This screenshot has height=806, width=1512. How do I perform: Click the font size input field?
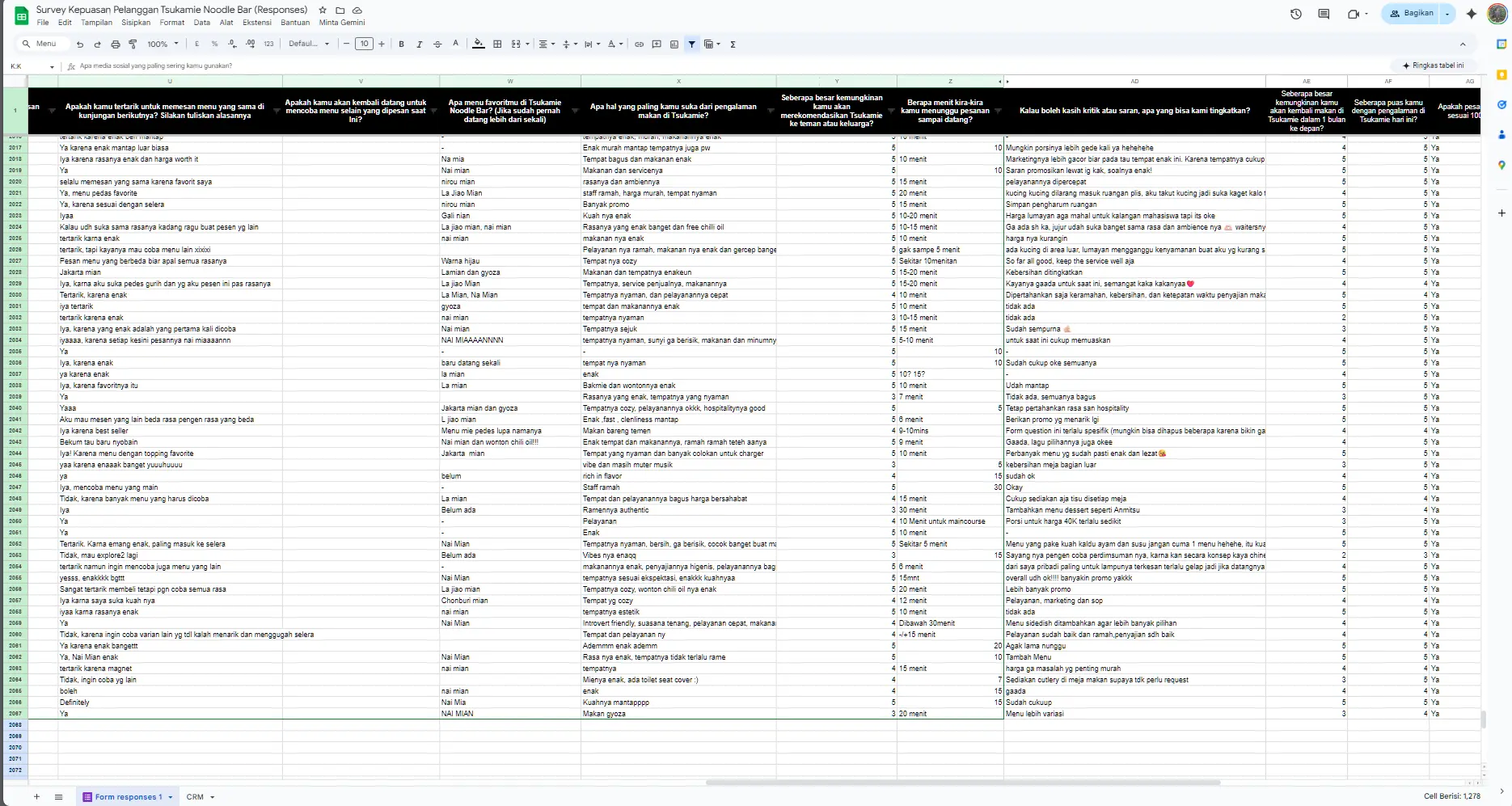pos(364,44)
